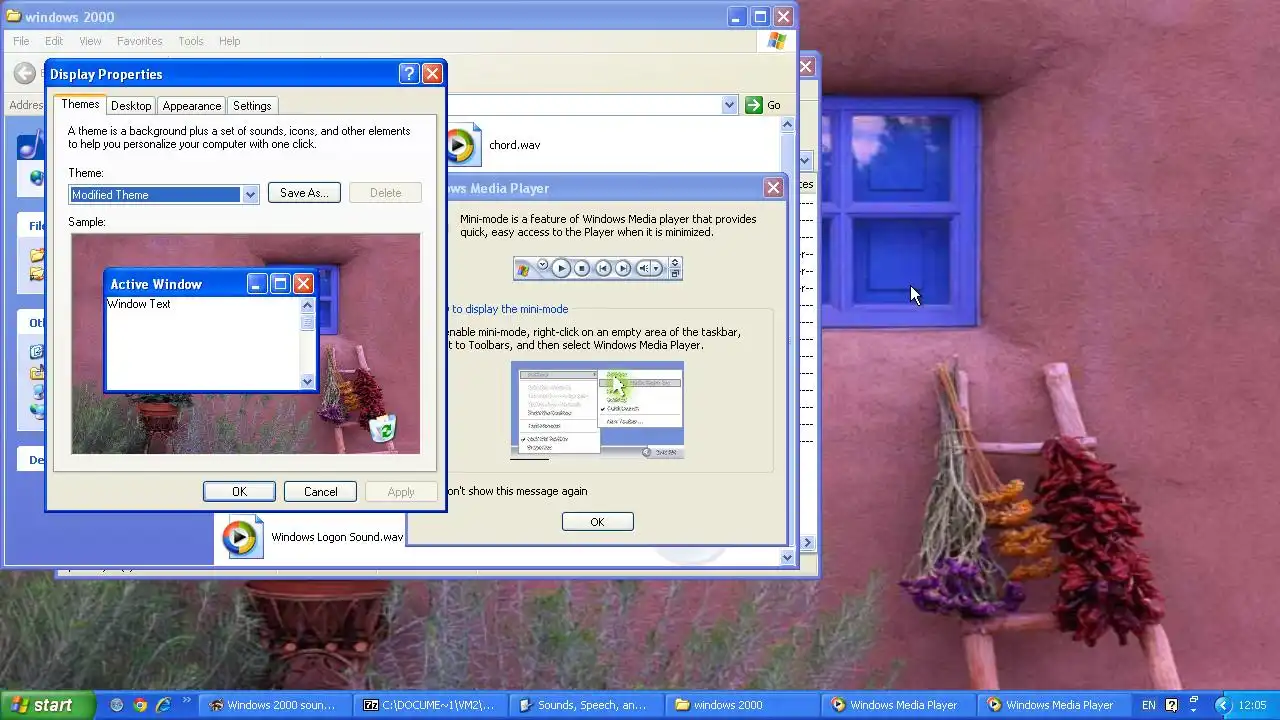This screenshot has width=1280, height=720.
Task: Click the EN language indicator in tray
Action: [x=1148, y=705]
